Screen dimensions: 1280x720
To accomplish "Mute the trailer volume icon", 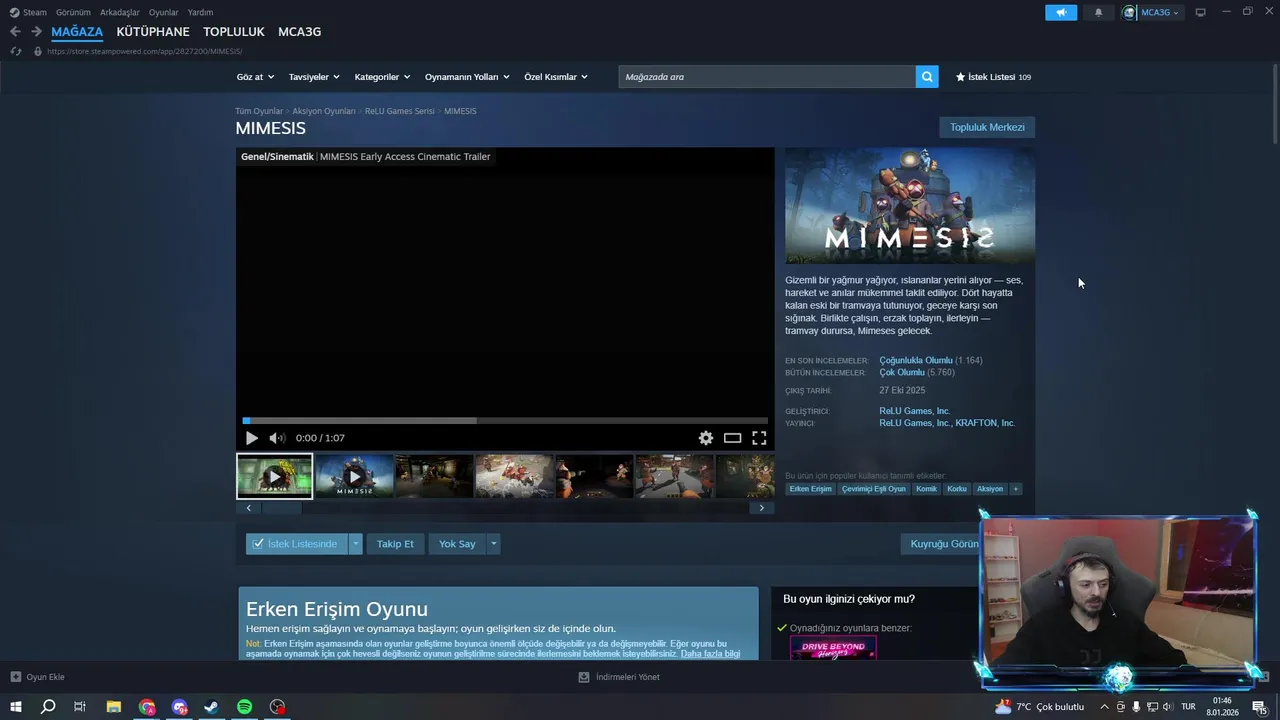I will (x=277, y=438).
